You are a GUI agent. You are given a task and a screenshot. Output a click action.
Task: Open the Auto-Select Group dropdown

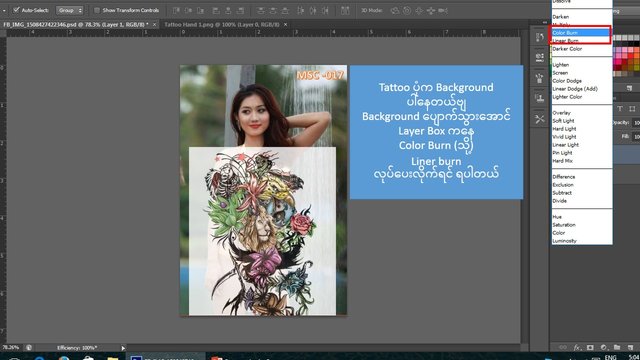[x=69, y=10]
